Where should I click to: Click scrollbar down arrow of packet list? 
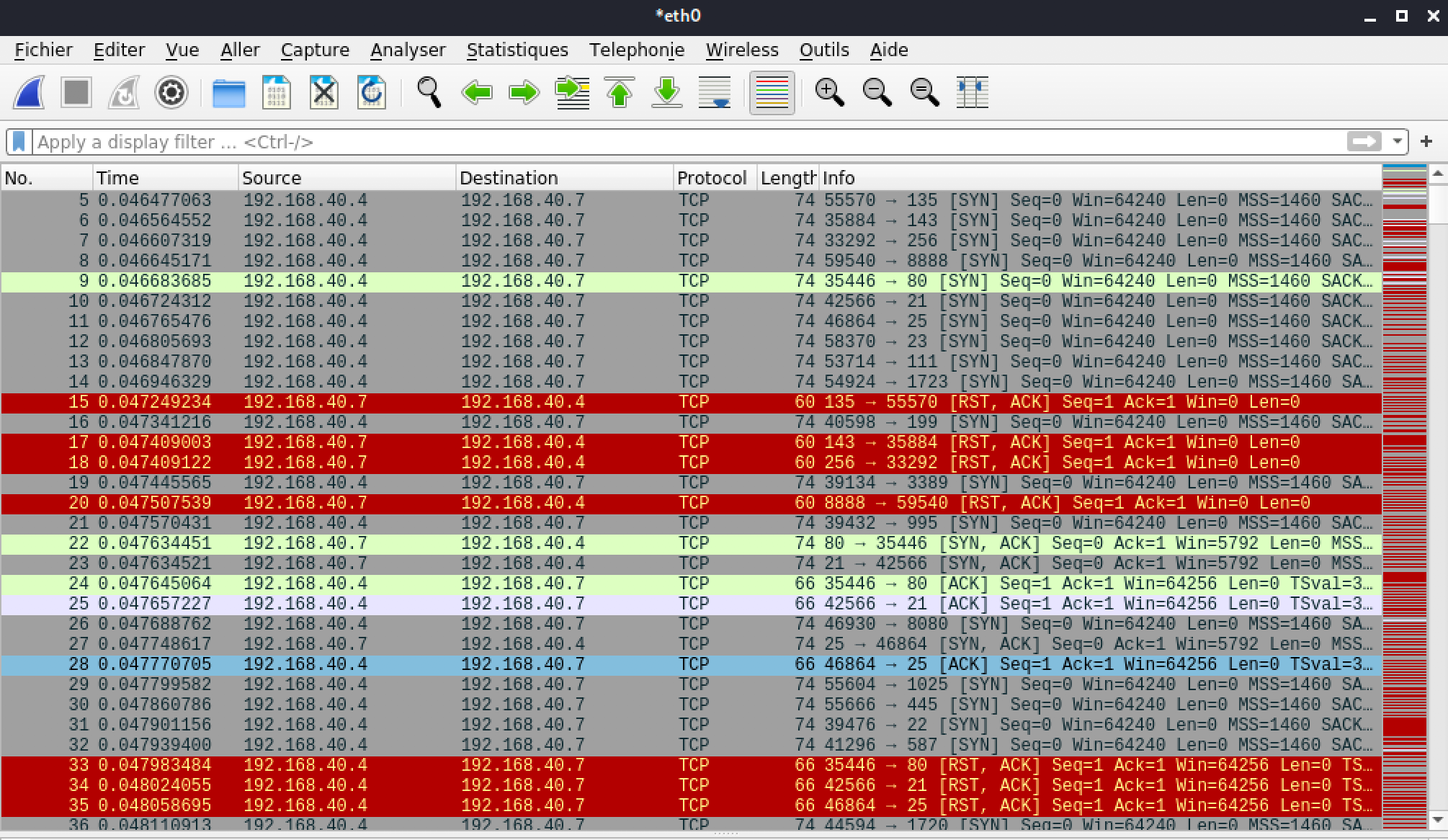point(1438,821)
